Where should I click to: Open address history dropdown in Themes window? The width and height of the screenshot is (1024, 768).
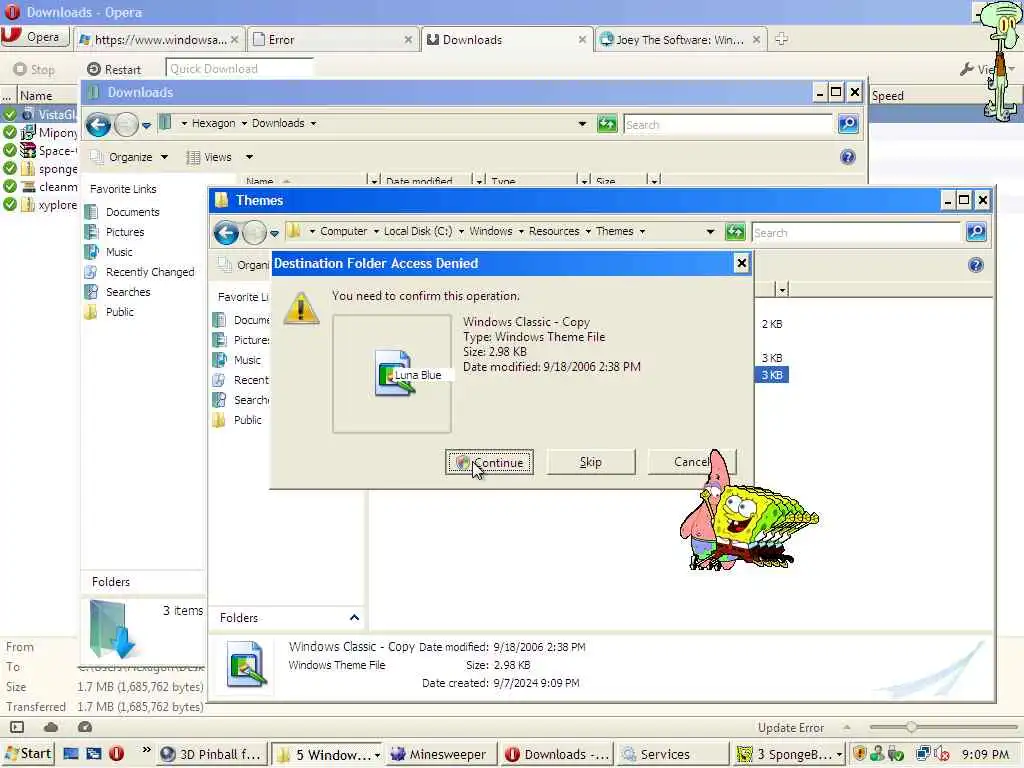[x=711, y=232]
